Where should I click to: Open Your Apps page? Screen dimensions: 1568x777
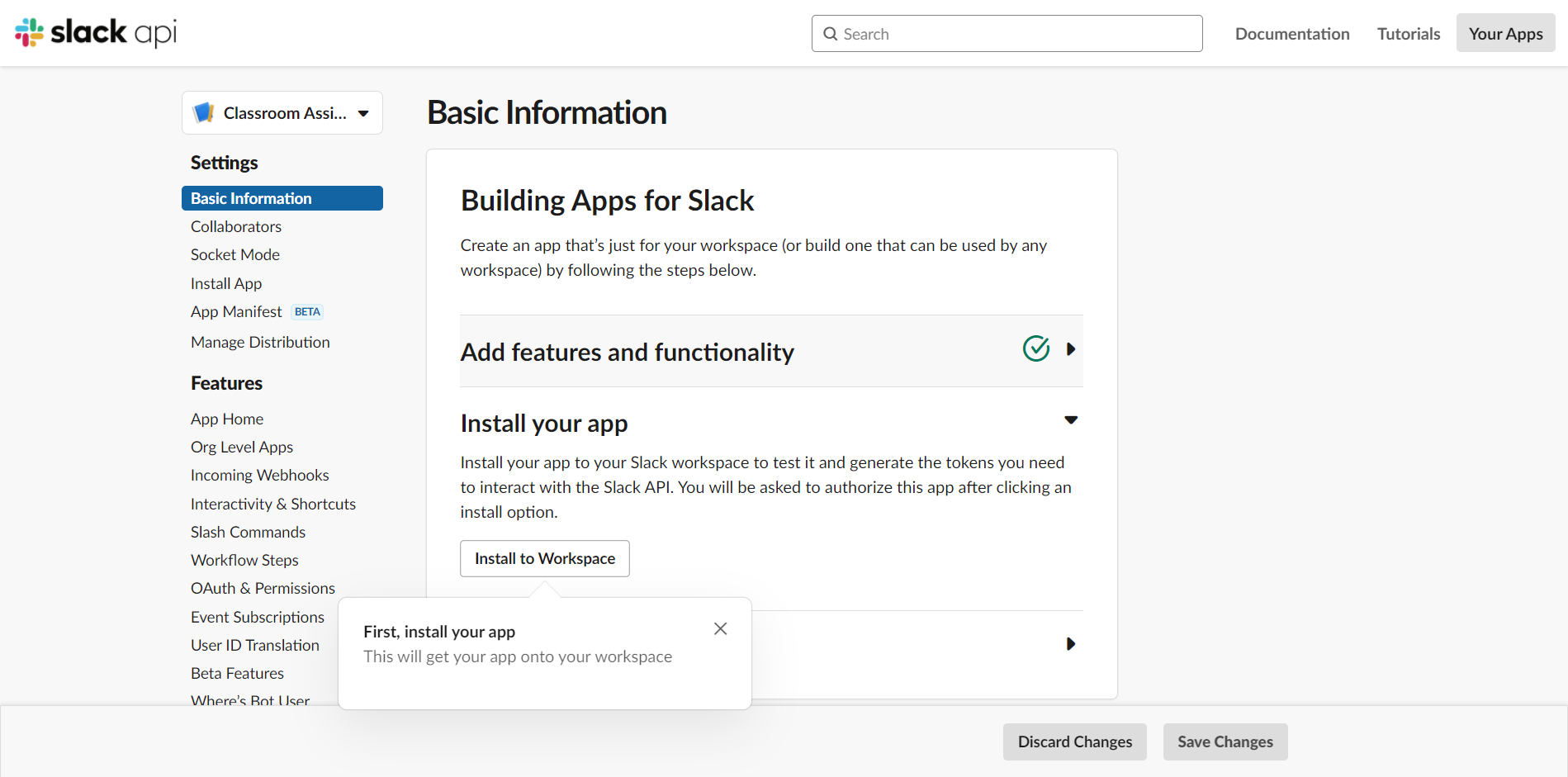1505,34
